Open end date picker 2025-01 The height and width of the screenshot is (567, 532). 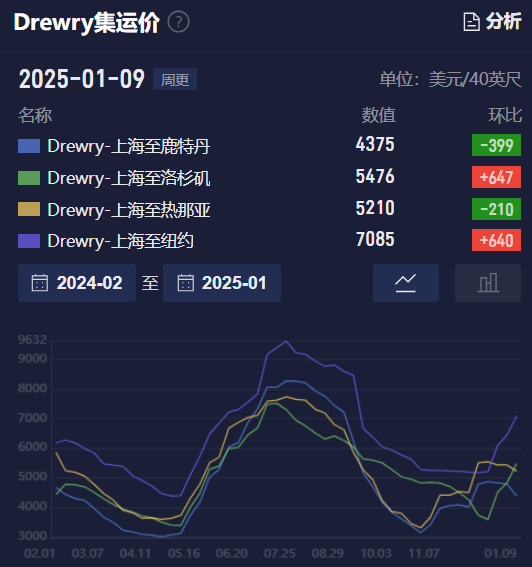[222, 283]
